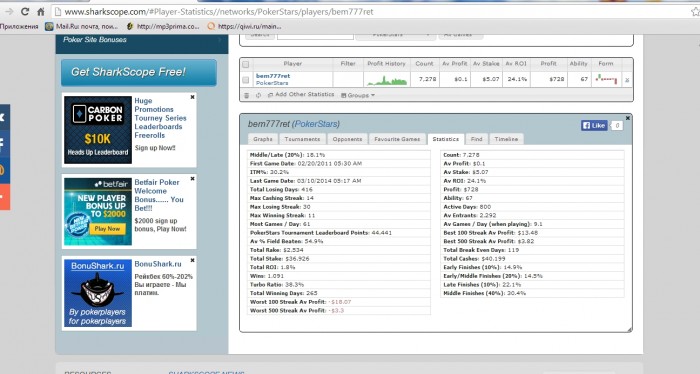The image size is (700, 374).
Task: Click the 'Active Days: 800' statistic
Action: point(467,207)
